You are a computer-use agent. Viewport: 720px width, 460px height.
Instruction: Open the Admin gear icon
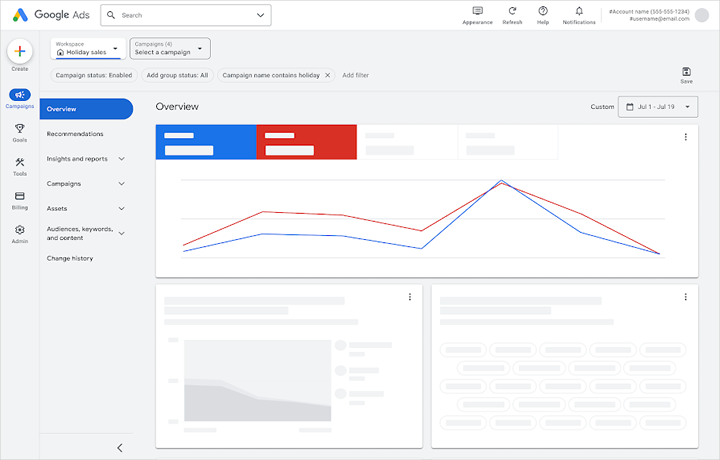click(20, 231)
